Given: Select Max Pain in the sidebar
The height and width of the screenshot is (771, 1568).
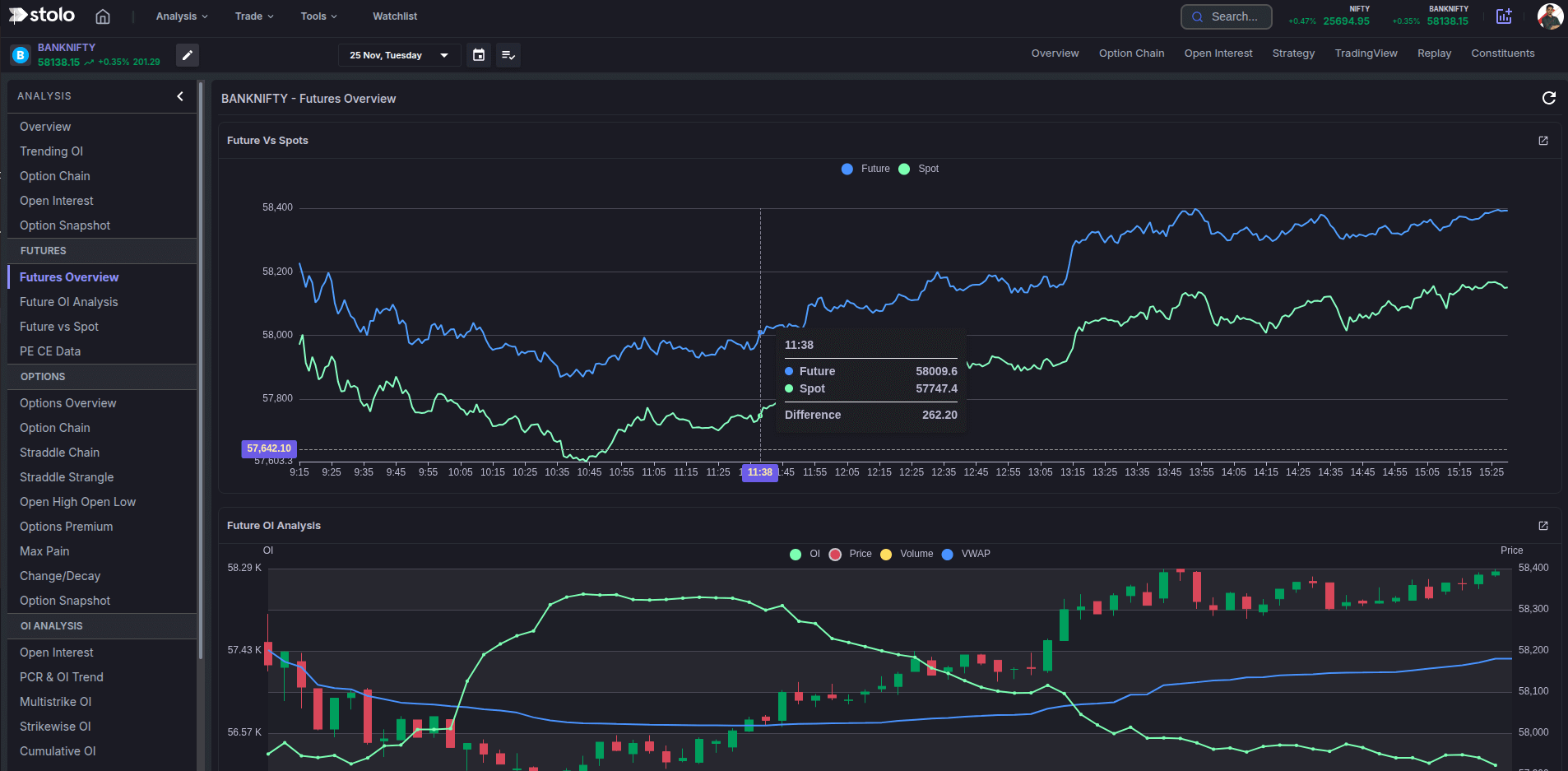Looking at the screenshot, I should coord(44,550).
